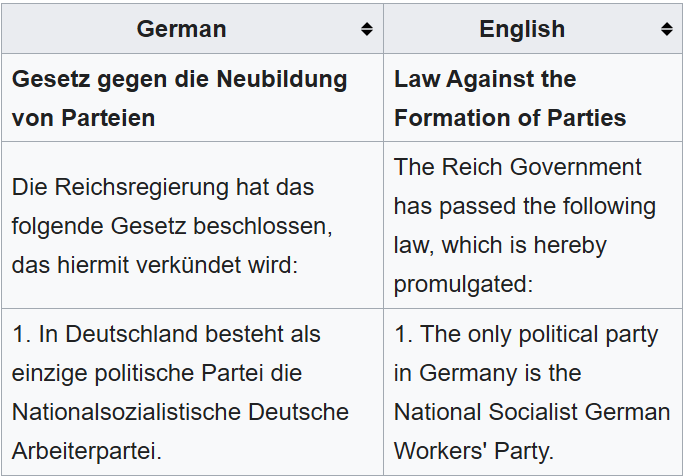The width and height of the screenshot is (684, 476).
Task: Click 'das hiermit verkündet wird:' text line
Action: coord(155,265)
